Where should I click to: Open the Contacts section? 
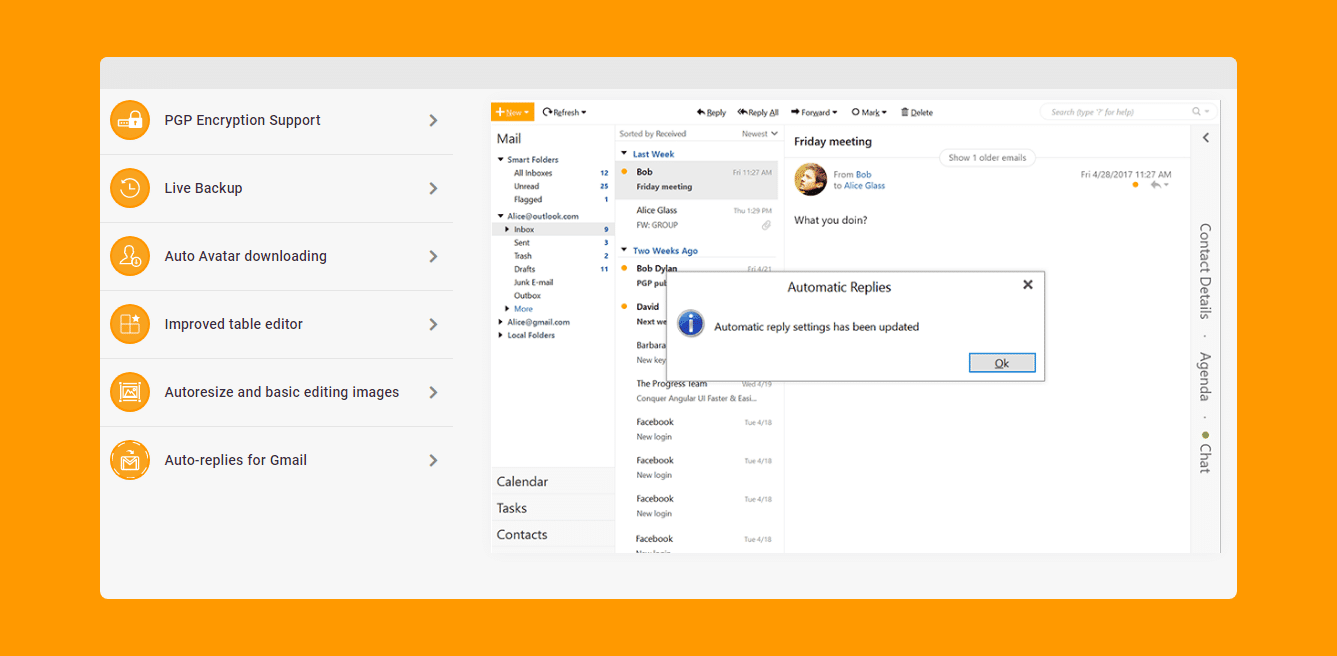522,535
